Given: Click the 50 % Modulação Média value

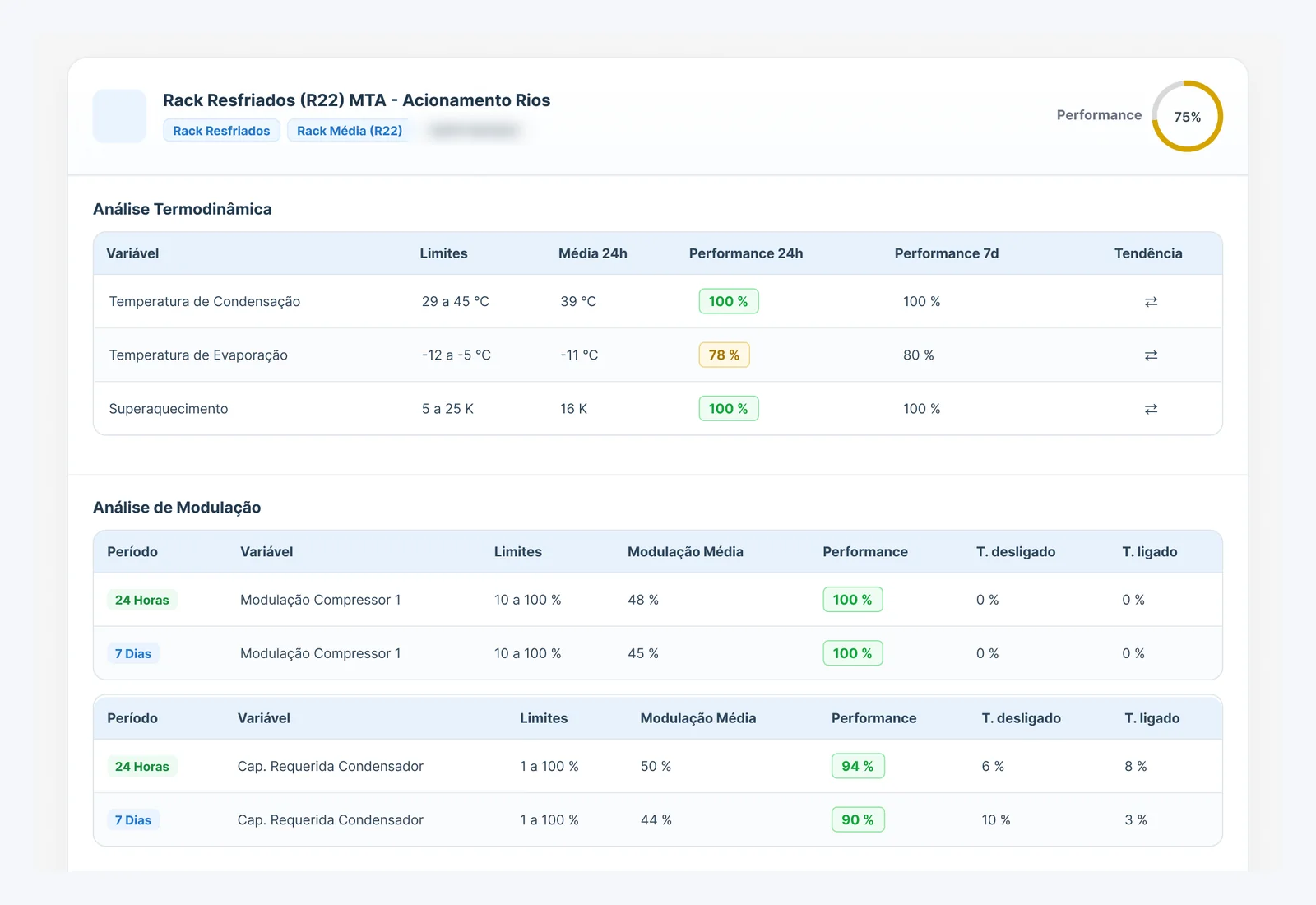Looking at the screenshot, I should (x=656, y=766).
